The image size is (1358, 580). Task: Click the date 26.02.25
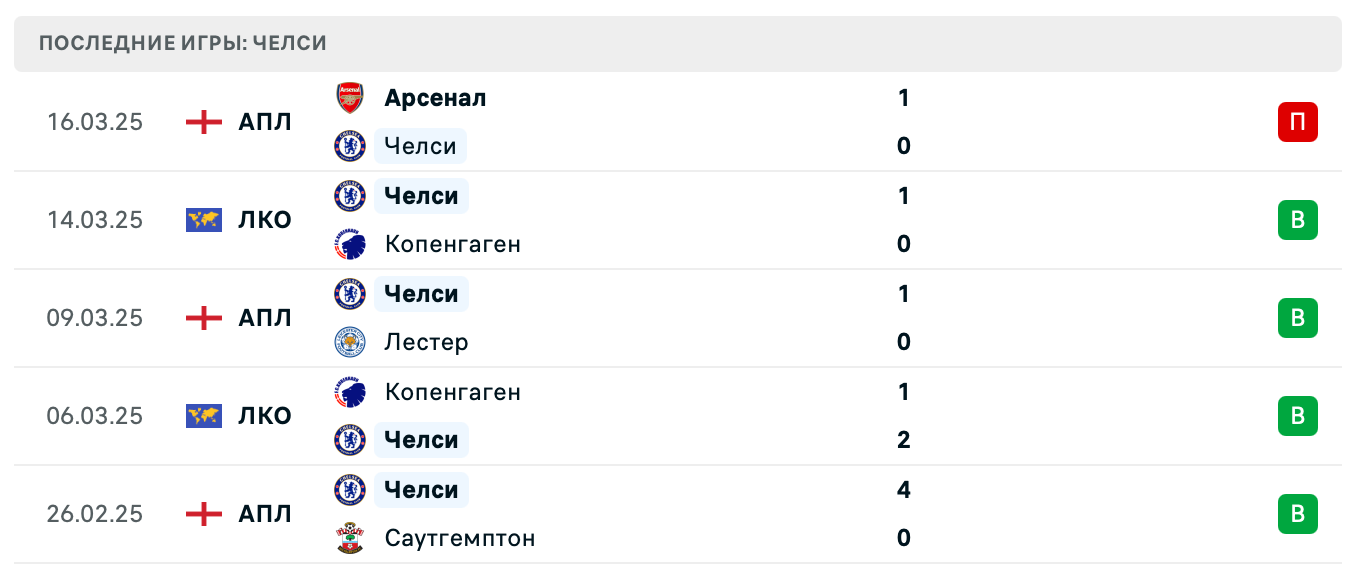[x=95, y=514]
